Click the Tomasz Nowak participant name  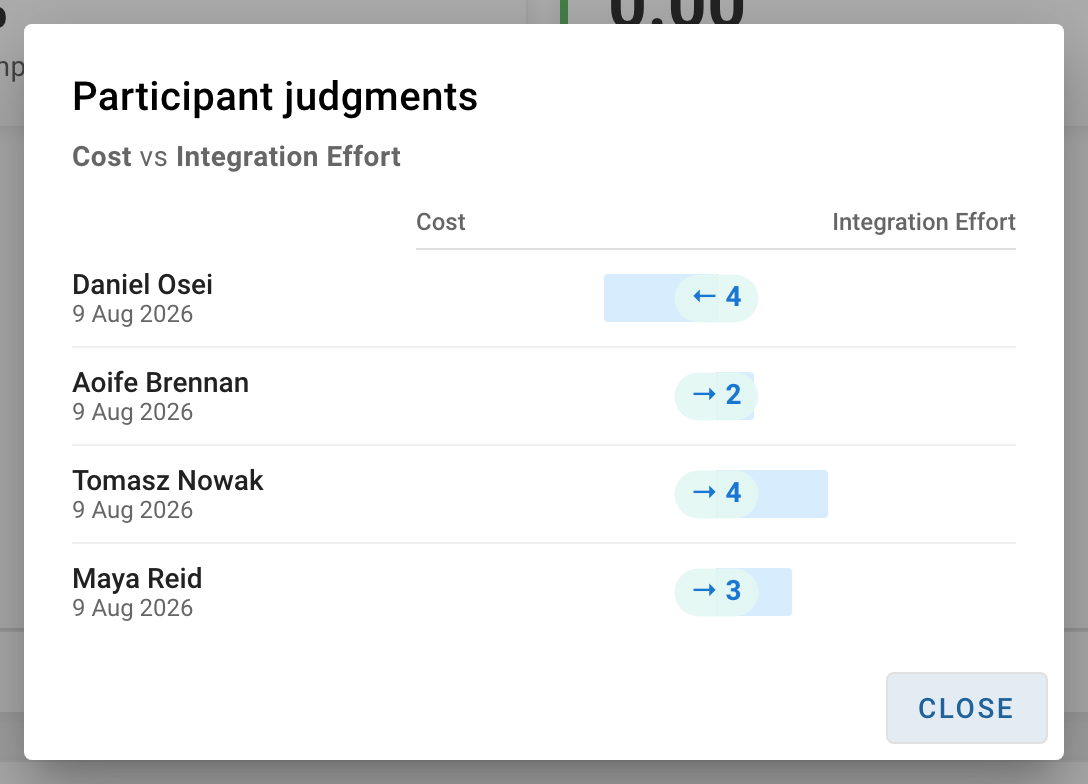168,480
